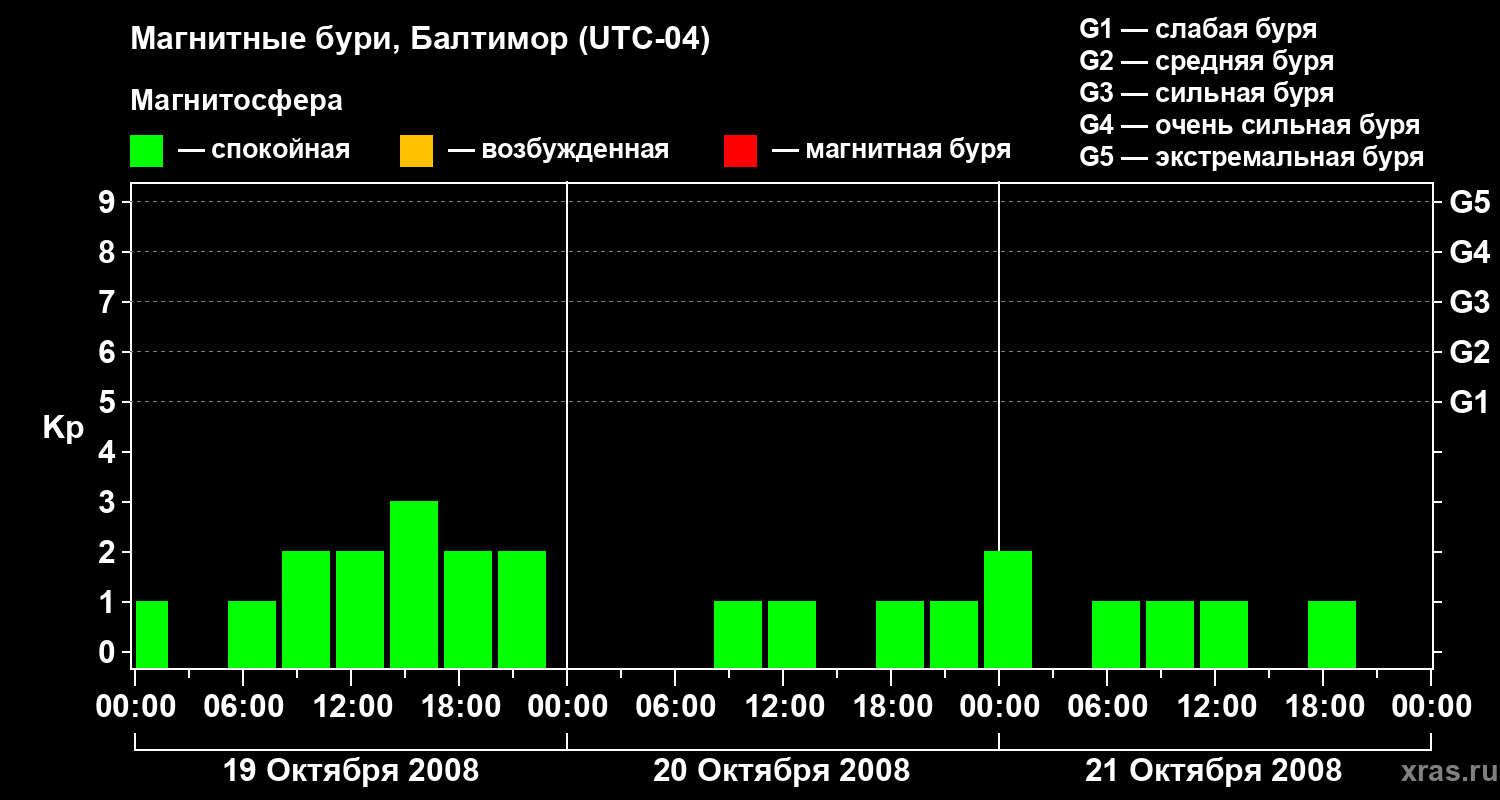Click the '20 Октября 2008' date label
The image size is (1500, 800).
tap(782, 771)
